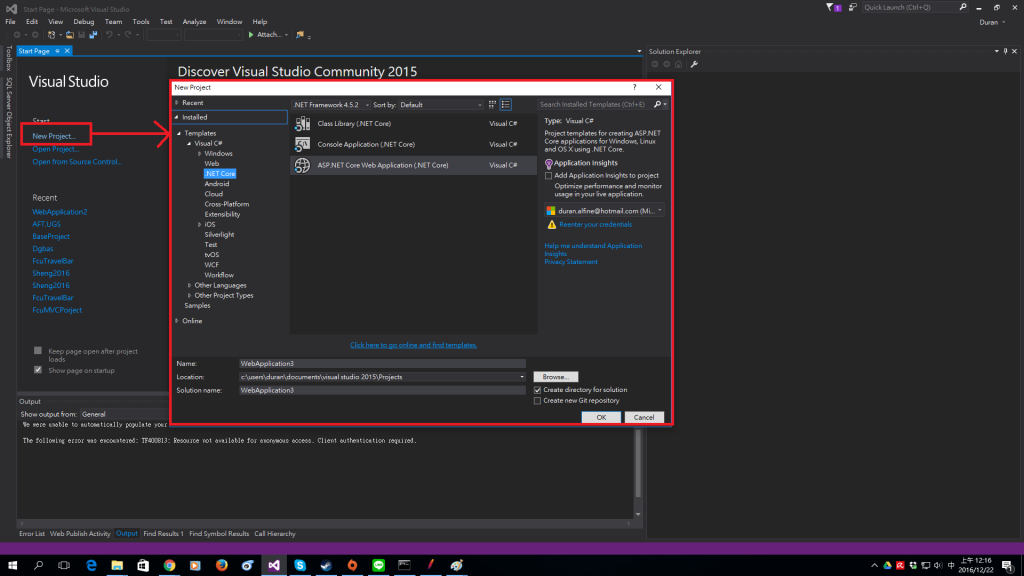Open the Tools menu

point(140,22)
